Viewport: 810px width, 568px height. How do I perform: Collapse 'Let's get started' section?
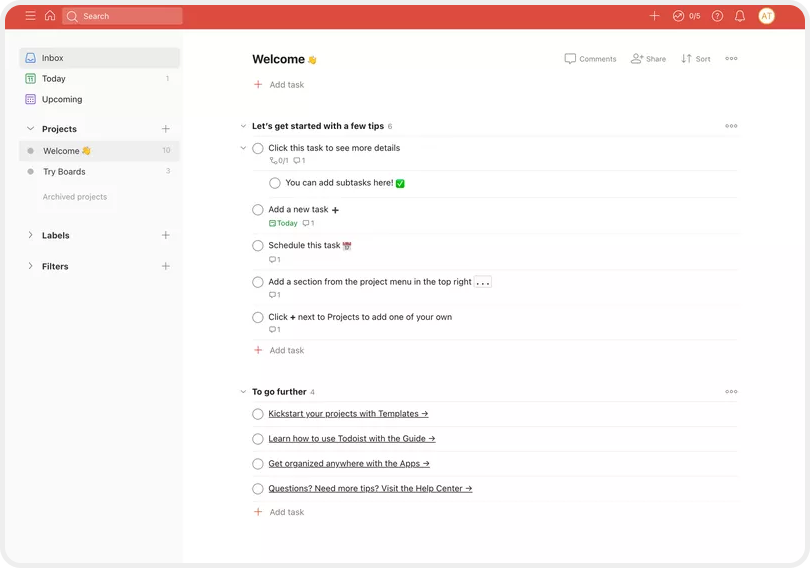coord(243,126)
